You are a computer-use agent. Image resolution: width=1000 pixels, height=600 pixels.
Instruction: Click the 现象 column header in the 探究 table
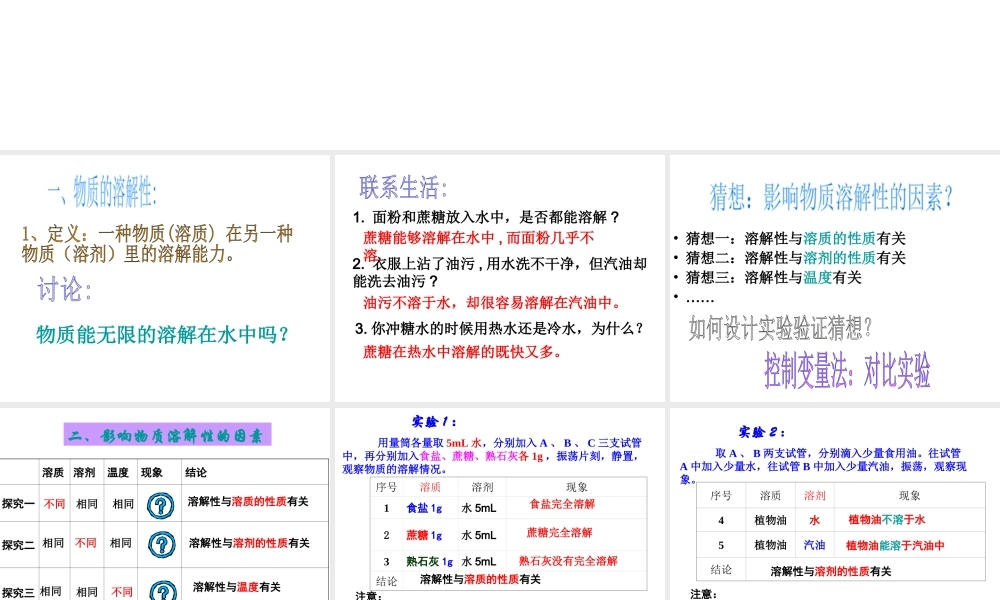coord(152,472)
